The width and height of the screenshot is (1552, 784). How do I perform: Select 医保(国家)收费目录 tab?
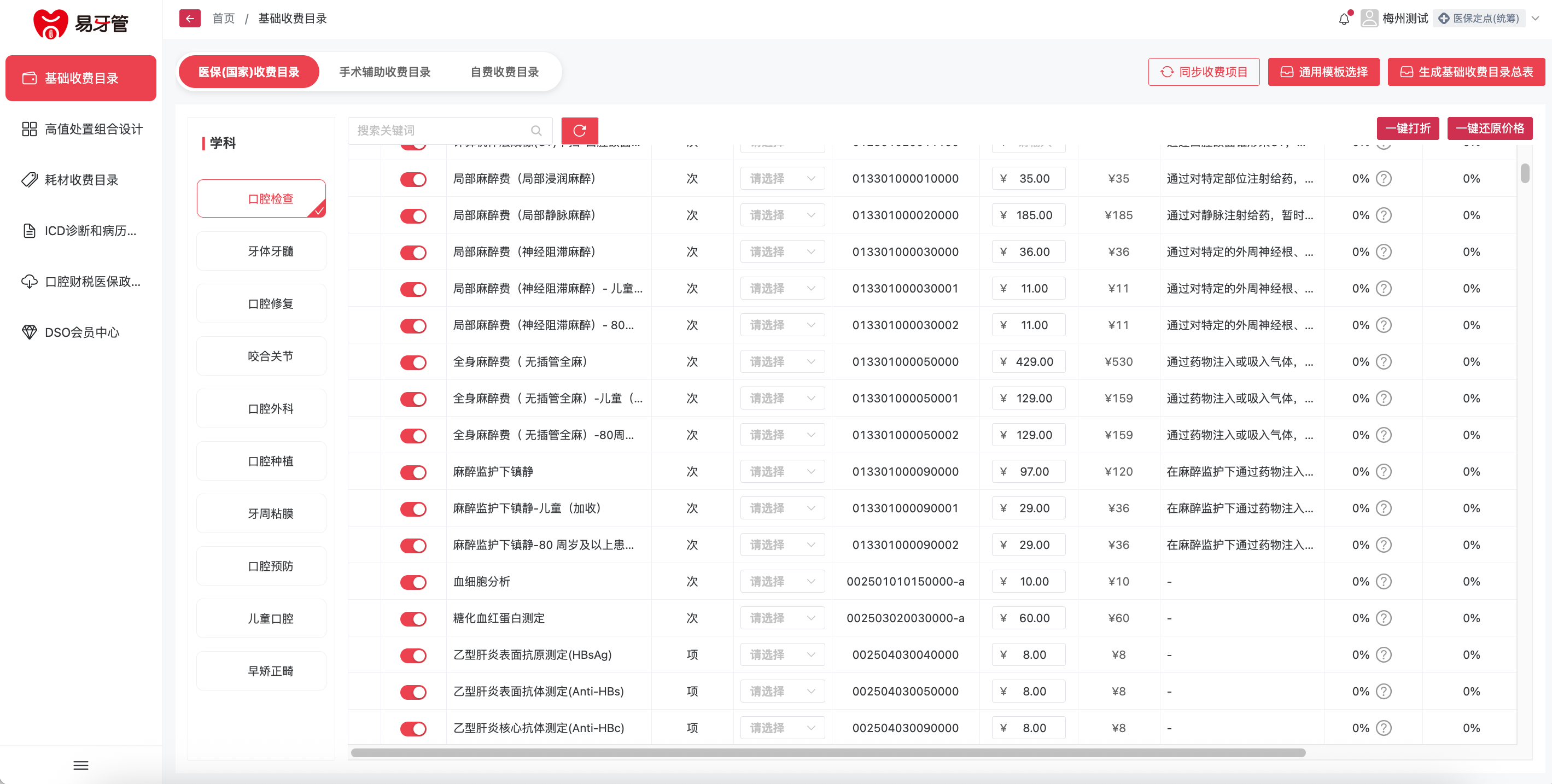(x=248, y=72)
